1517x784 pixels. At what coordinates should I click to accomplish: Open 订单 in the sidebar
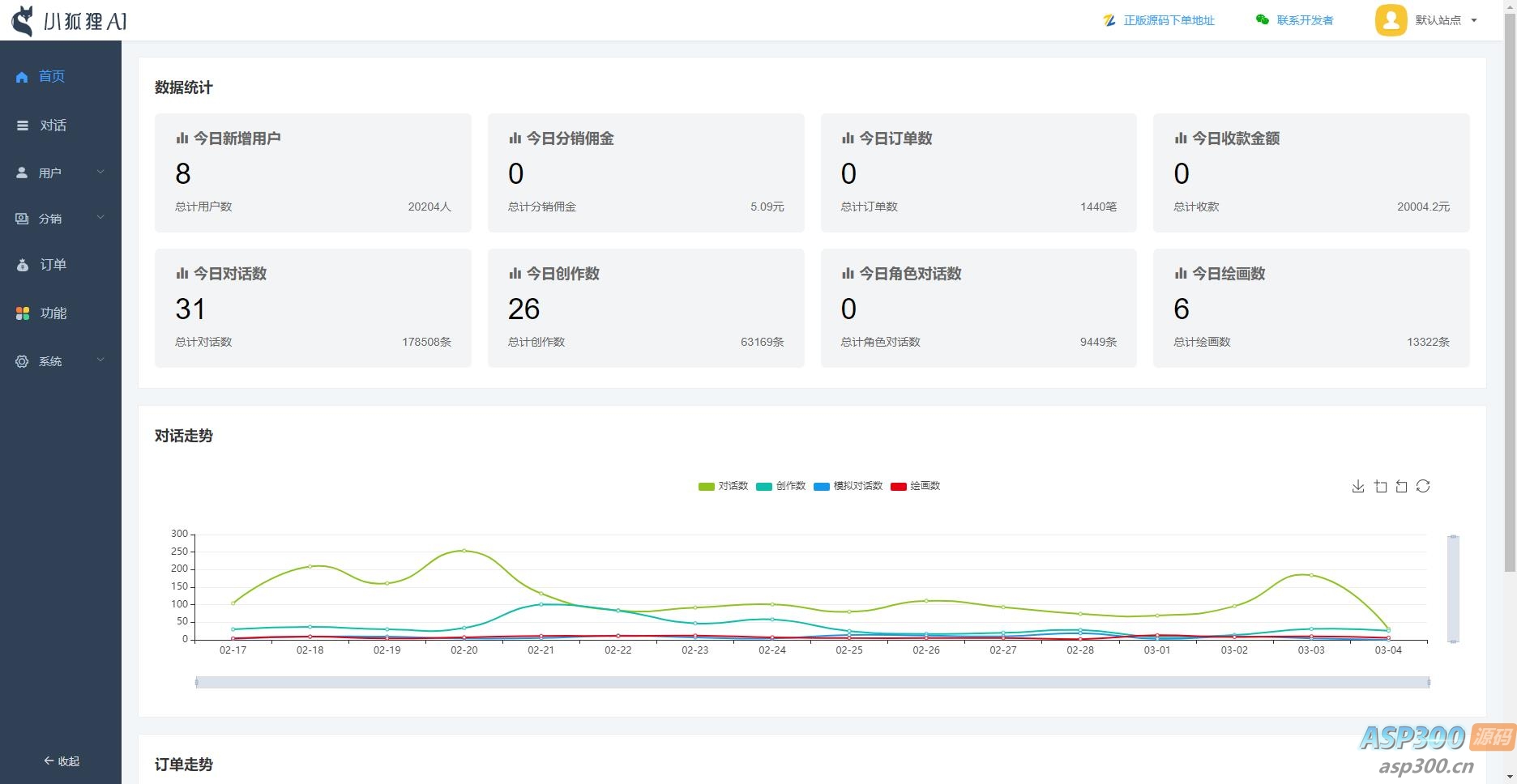coord(53,265)
